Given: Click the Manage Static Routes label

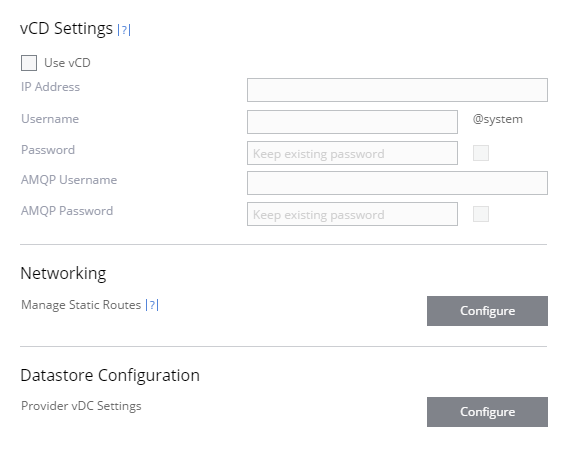Looking at the screenshot, I should coord(81,305).
